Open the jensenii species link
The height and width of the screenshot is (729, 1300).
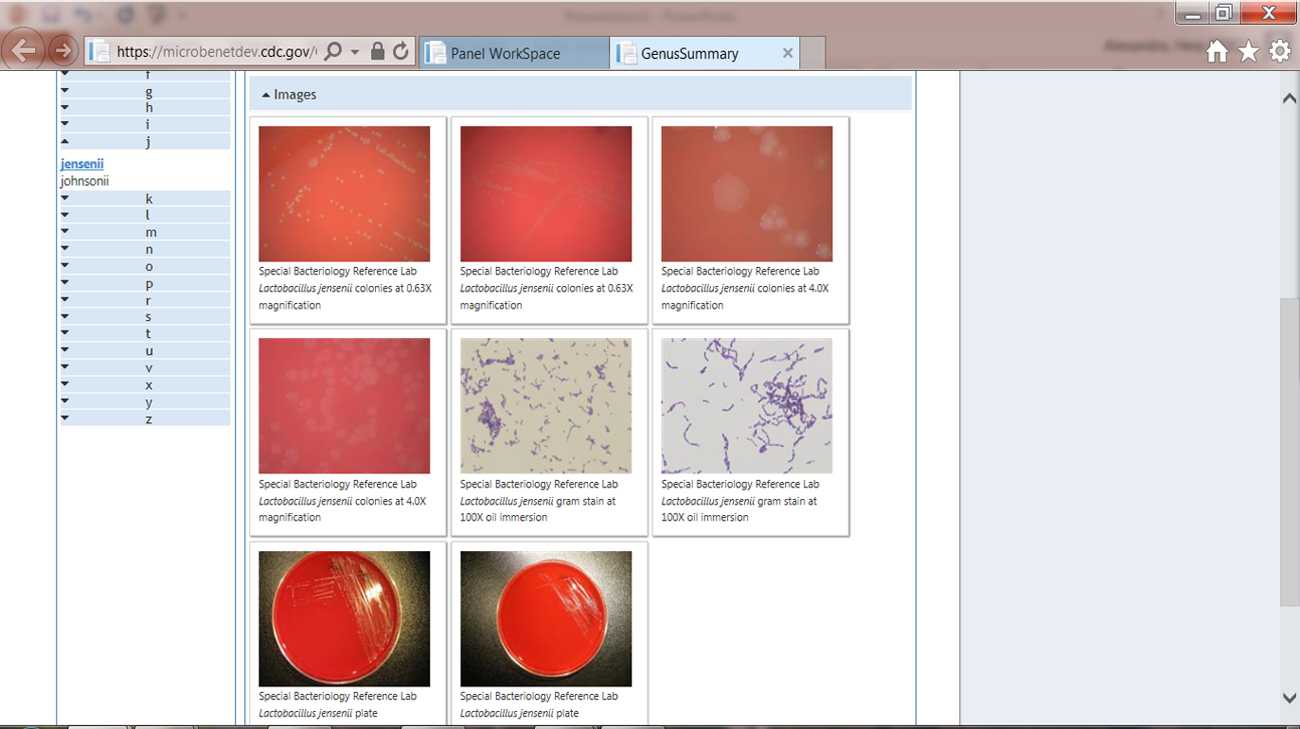82,164
